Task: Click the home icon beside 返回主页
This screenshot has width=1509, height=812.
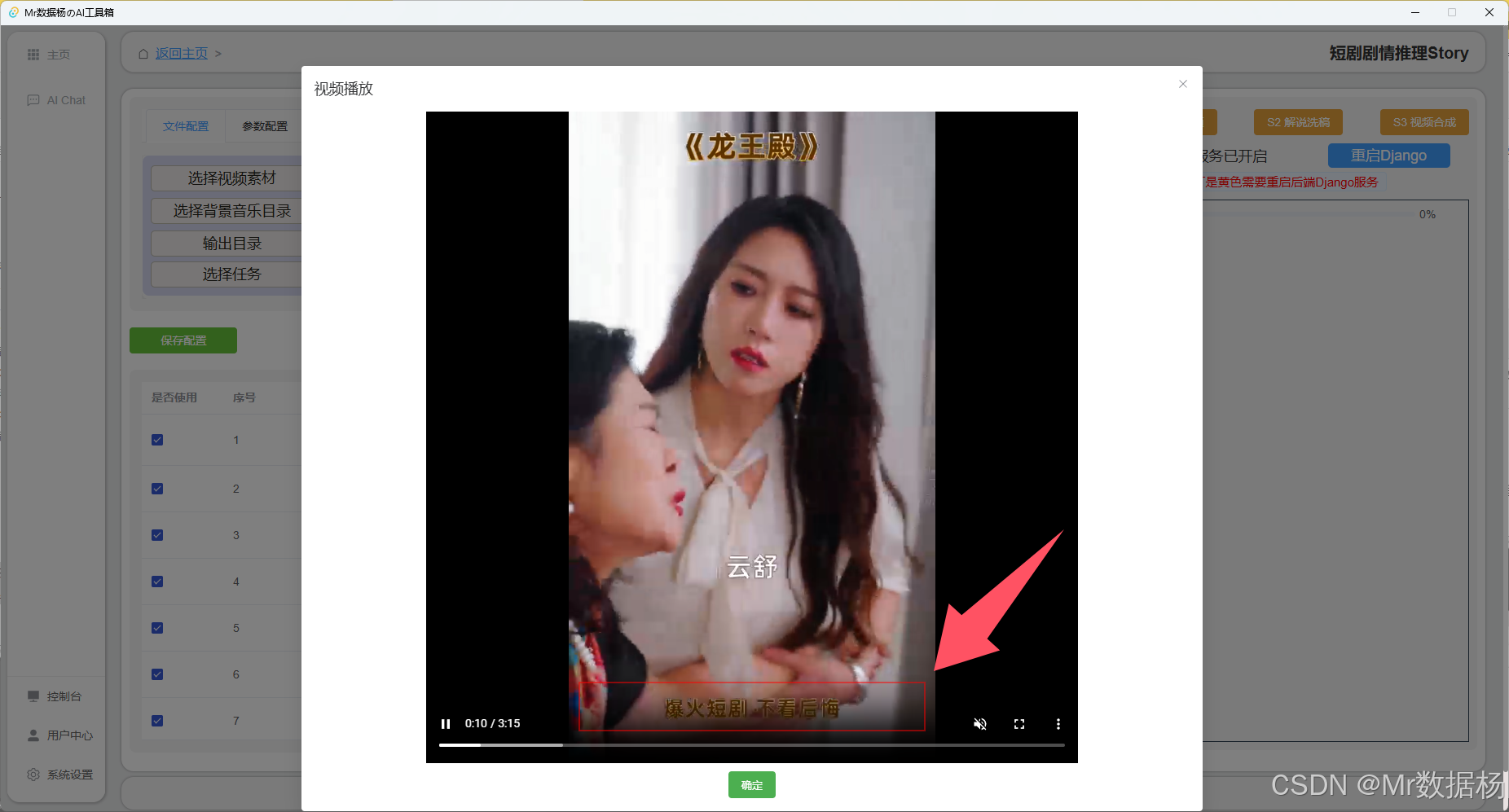Action: coord(143,54)
